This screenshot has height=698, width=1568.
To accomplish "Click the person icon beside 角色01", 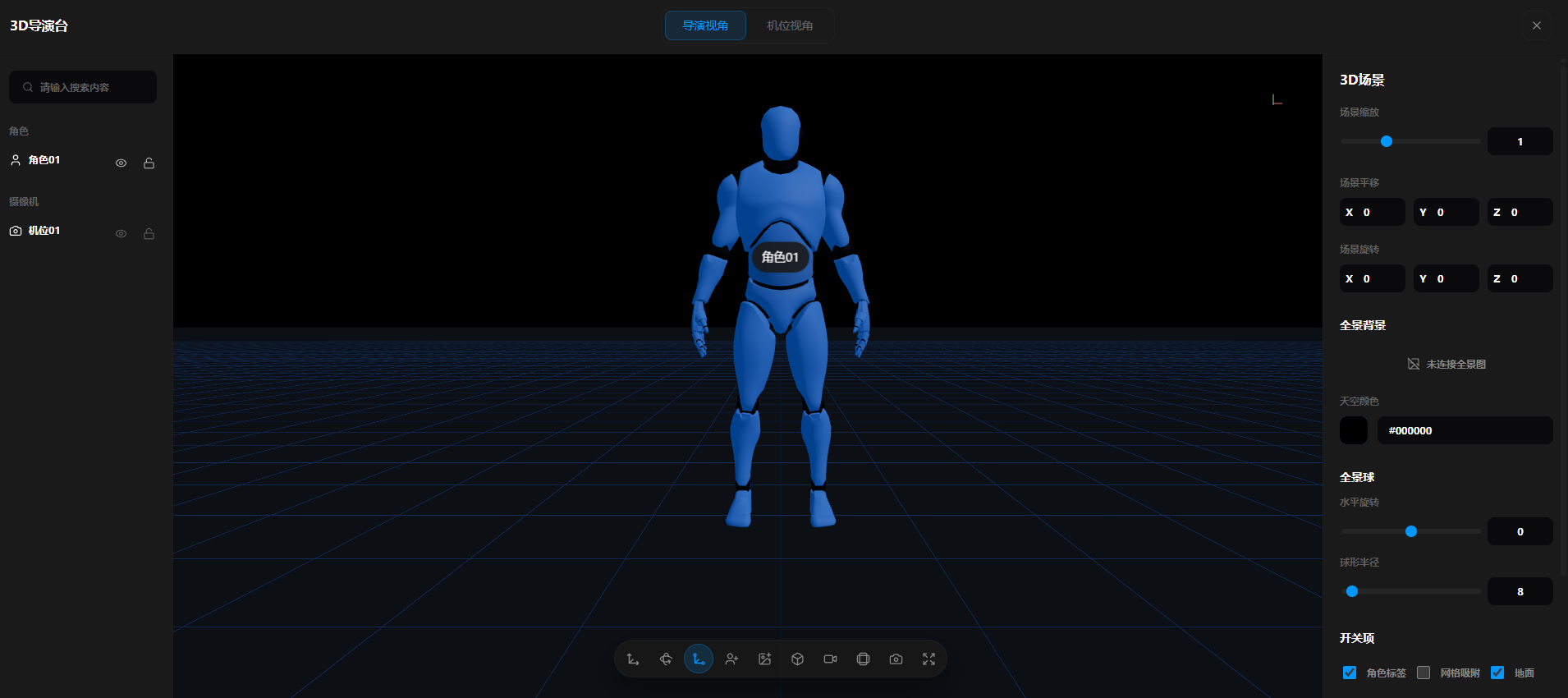I will (x=16, y=160).
